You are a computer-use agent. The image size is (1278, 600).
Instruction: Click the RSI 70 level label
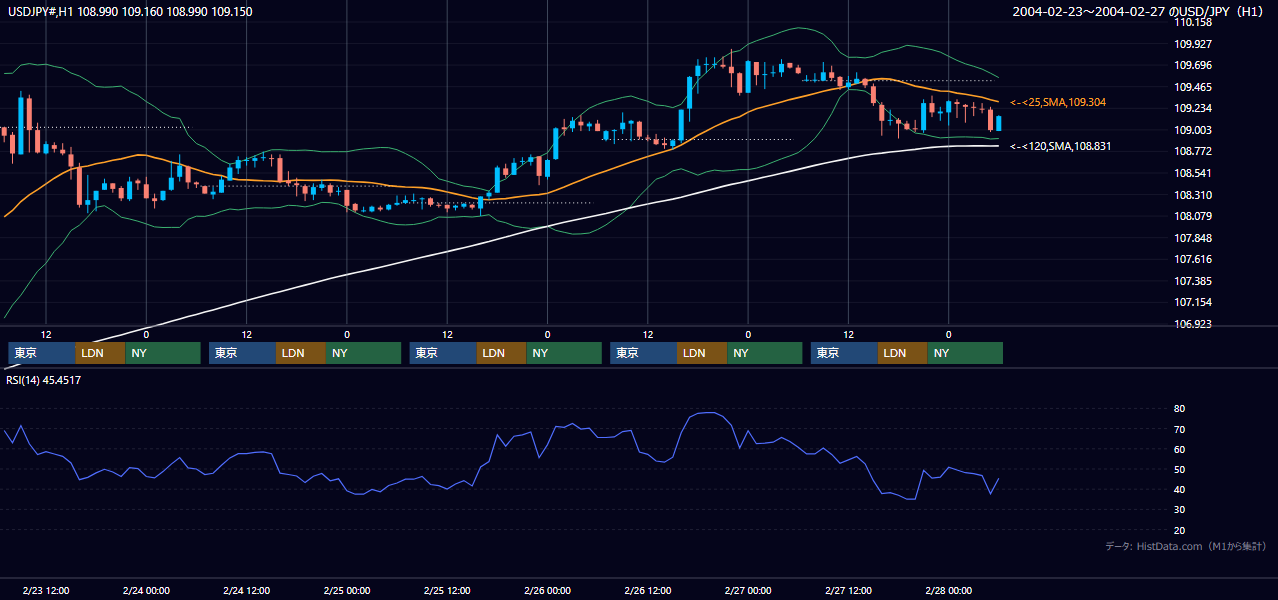[x=1179, y=429]
